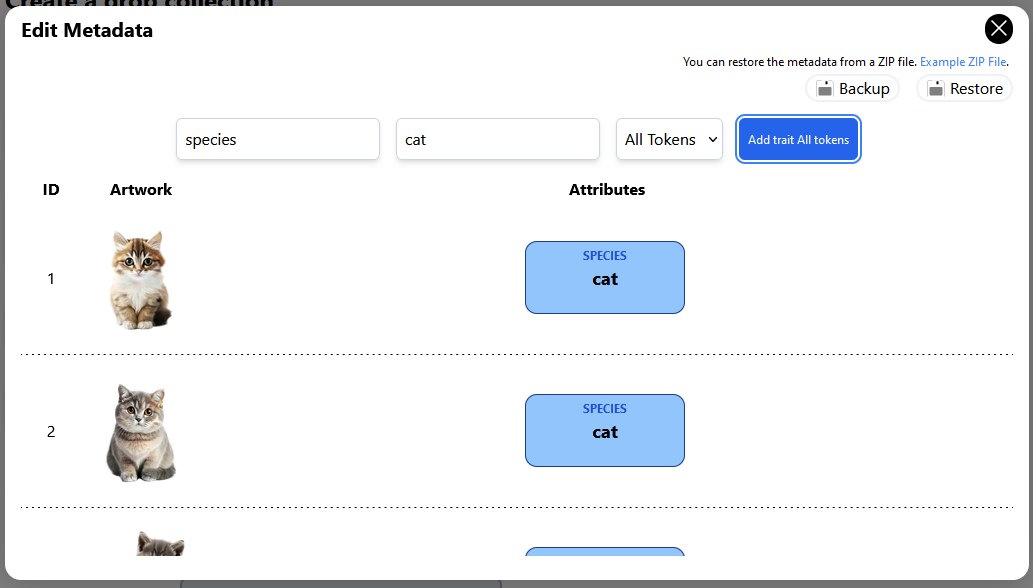1033x588 pixels.
Task: Click the Edit Metadata dialog title
Action: pyautogui.click(x=87, y=30)
